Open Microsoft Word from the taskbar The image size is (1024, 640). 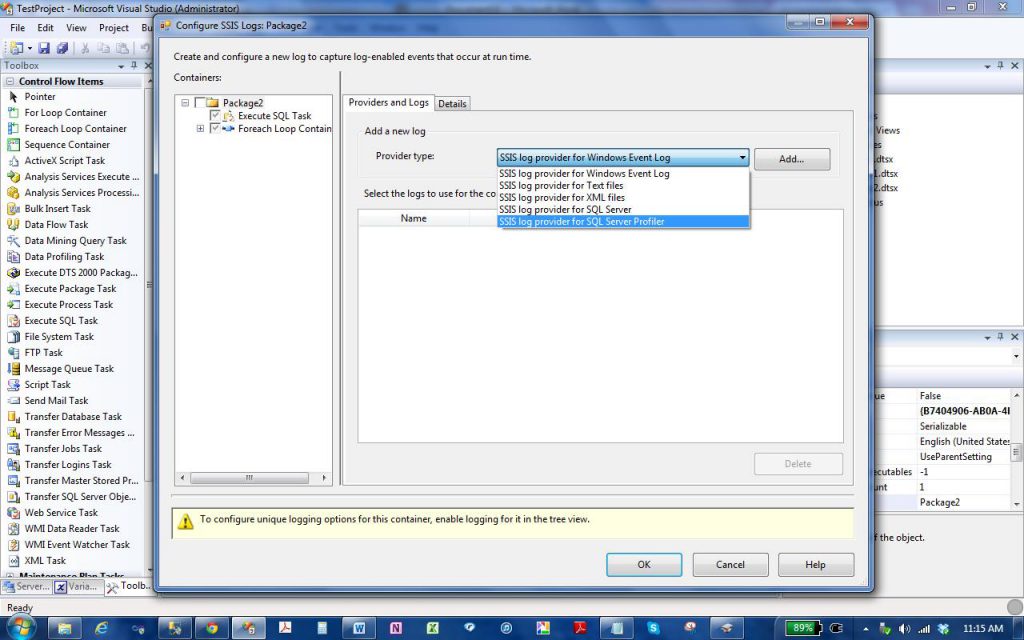coord(359,628)
